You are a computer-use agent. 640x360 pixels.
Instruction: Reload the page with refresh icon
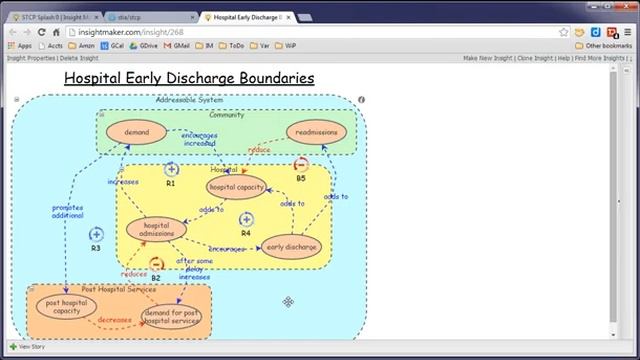tap(41, 32)
